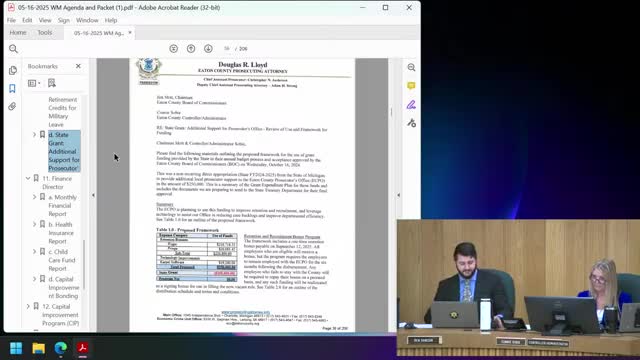Open the page thumbnails panel icon
Viewport: 640px width, 360px height.
[13, 70]
